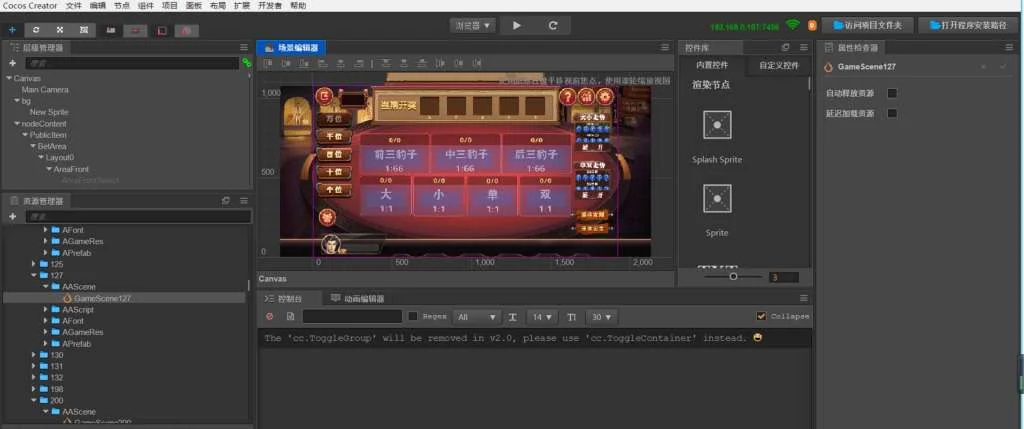Pop out the asset manager panel
The width and height of the screenshot is (1024, 429).
point(226,200)
